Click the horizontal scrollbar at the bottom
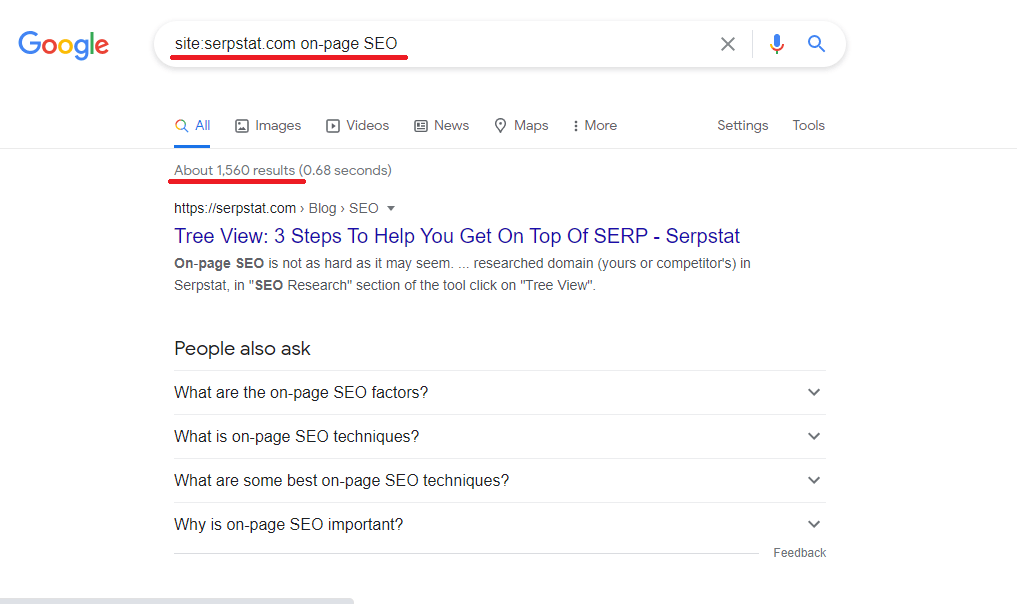The width and height of the screenshot is (1017, 604). [x=177, y=601]
